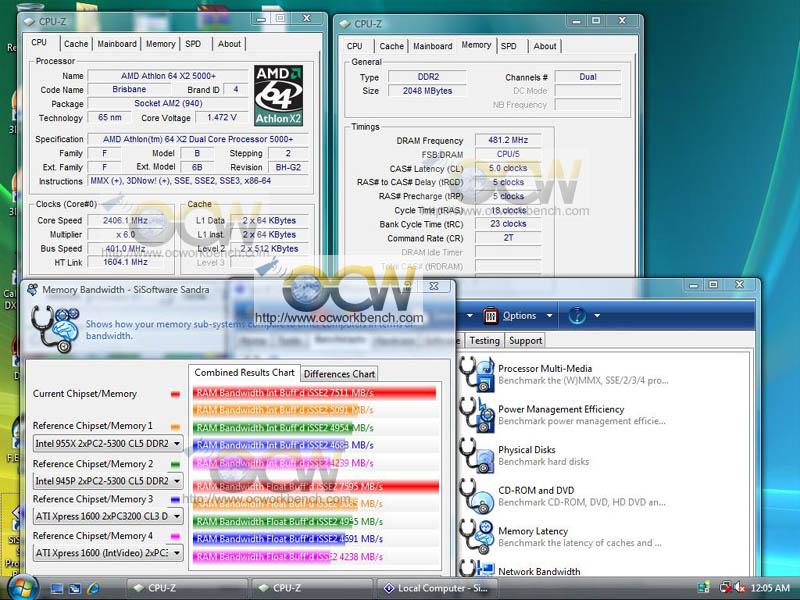Open SPD tab in left CPU-Z
Screen dimensions: 800x600
[x=193, y=44]
